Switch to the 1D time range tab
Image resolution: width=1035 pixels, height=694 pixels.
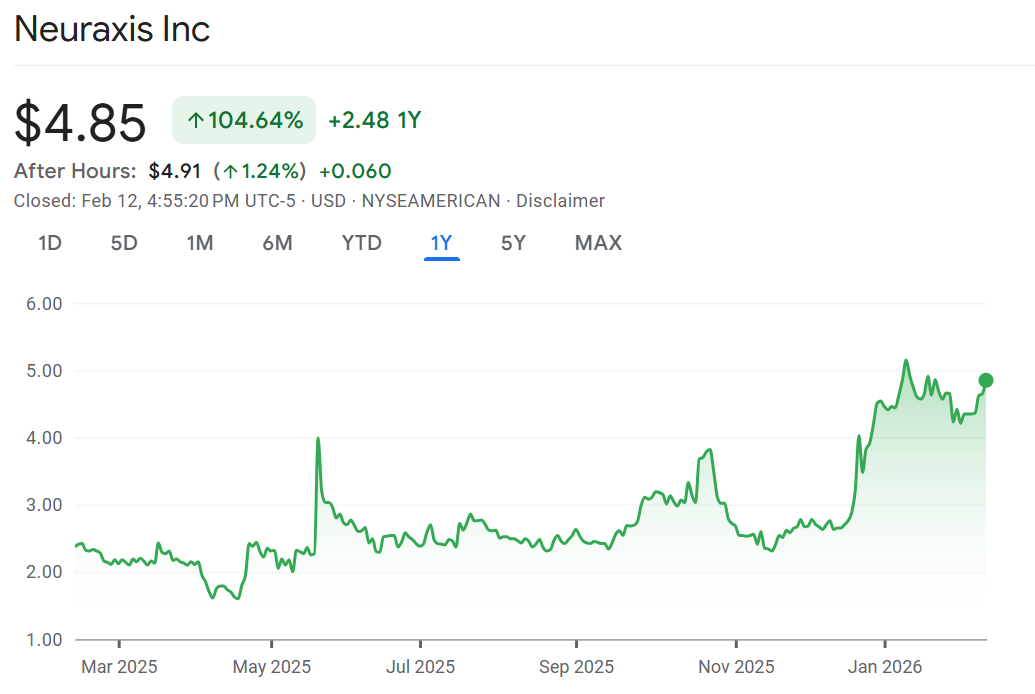(50, 243)
